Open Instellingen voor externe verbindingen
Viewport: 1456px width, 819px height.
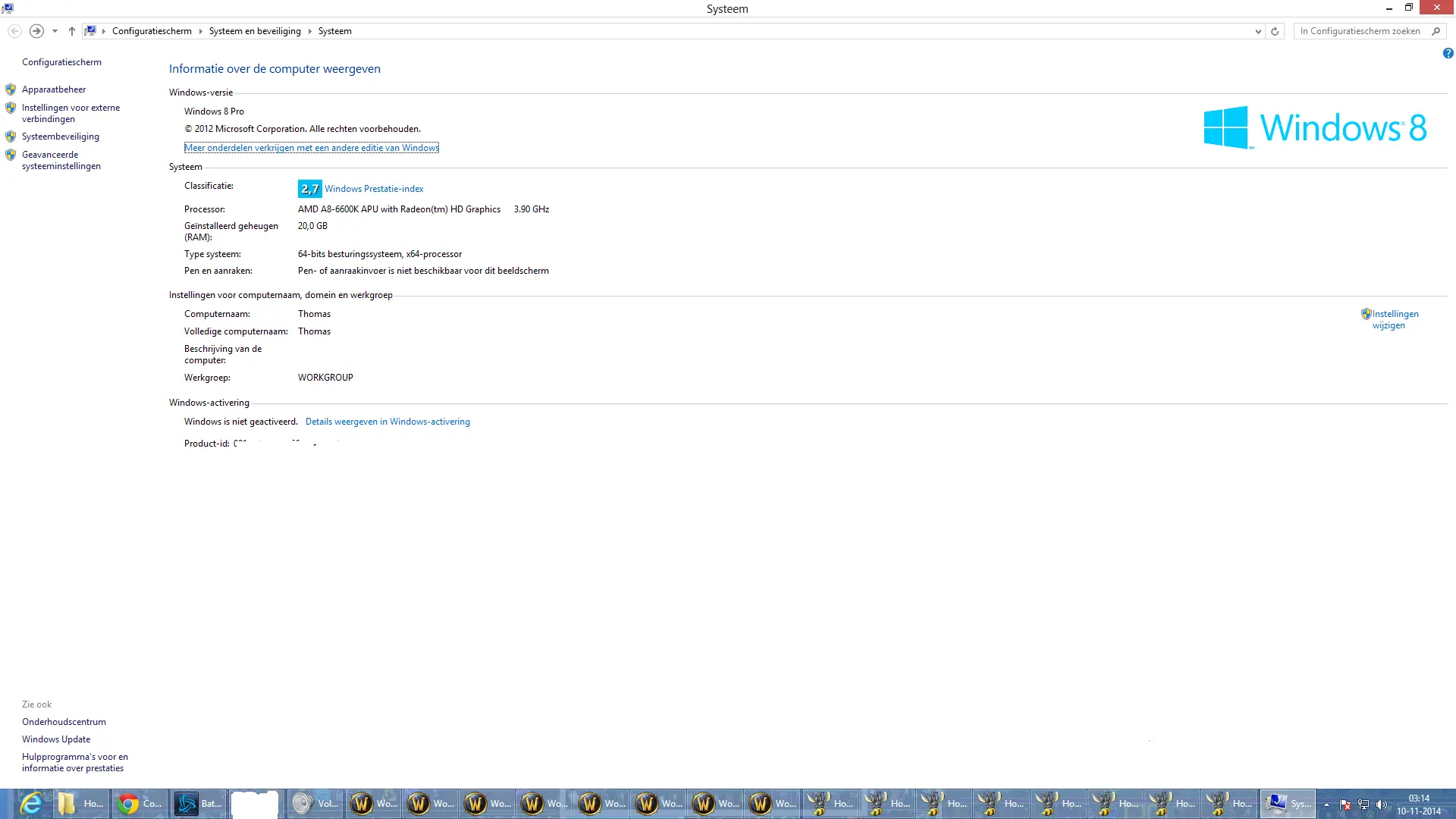coord(71,113)
